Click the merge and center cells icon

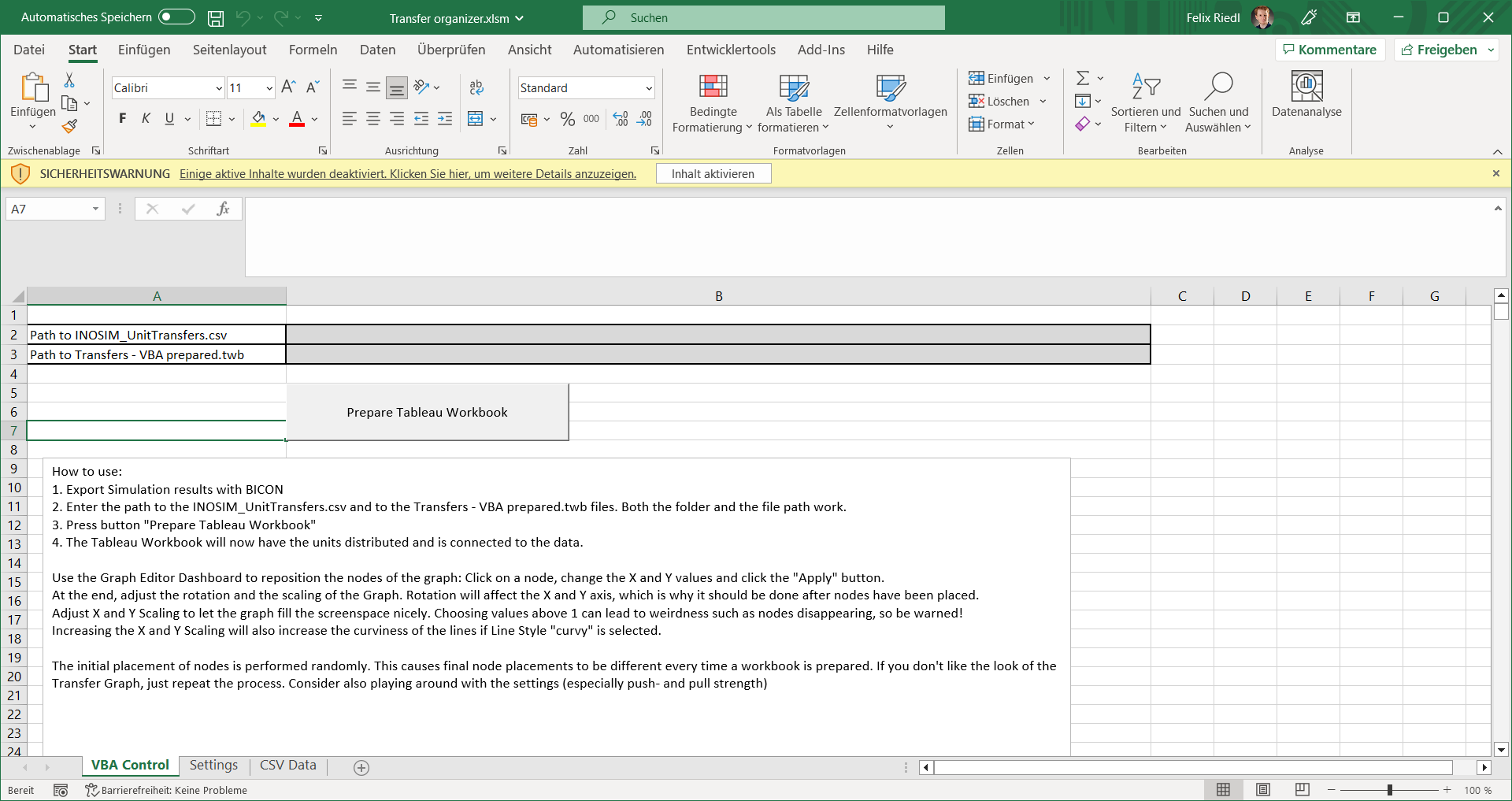(x=475, y=119)
